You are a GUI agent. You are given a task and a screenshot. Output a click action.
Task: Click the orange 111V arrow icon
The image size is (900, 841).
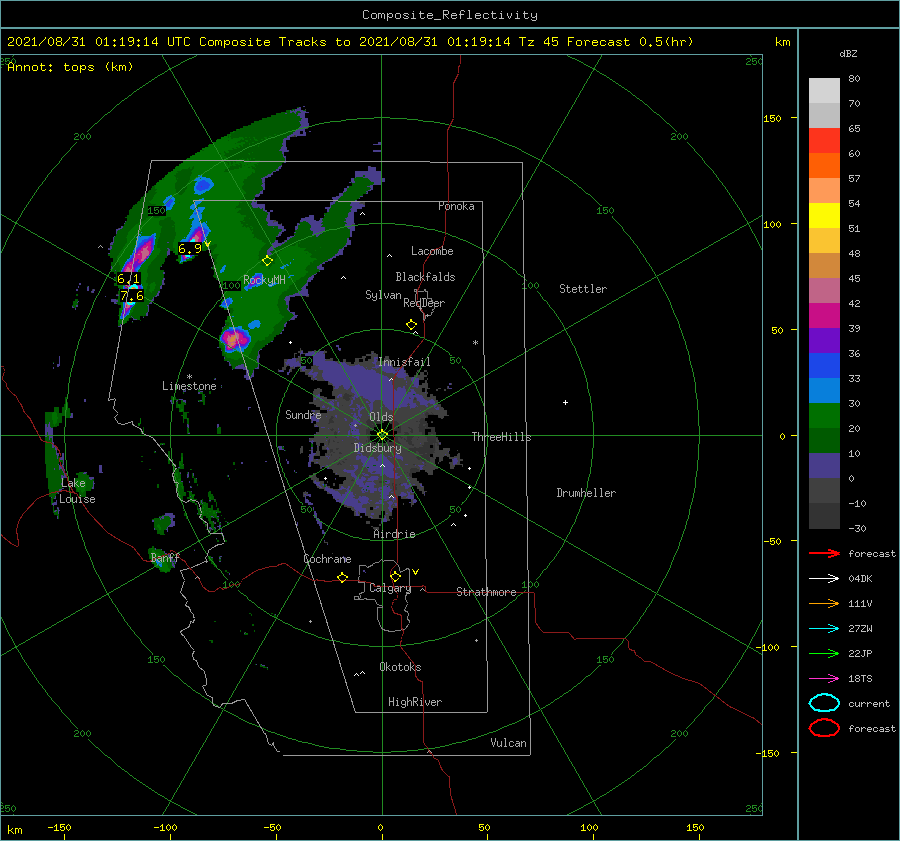click(x=824, y=603)
